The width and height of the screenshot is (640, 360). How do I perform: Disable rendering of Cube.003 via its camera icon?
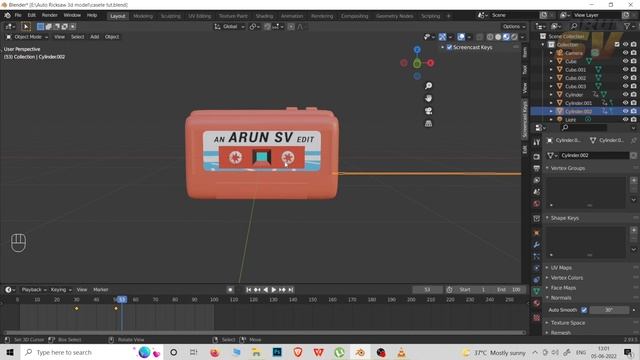tap(633, 86)
